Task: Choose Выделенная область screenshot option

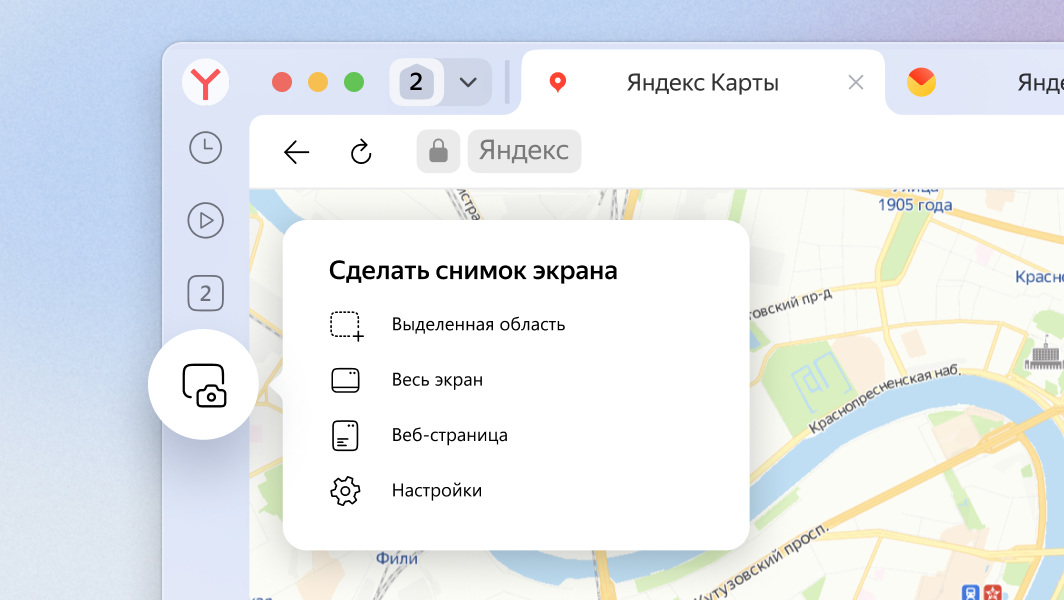Action: (478, 324)
